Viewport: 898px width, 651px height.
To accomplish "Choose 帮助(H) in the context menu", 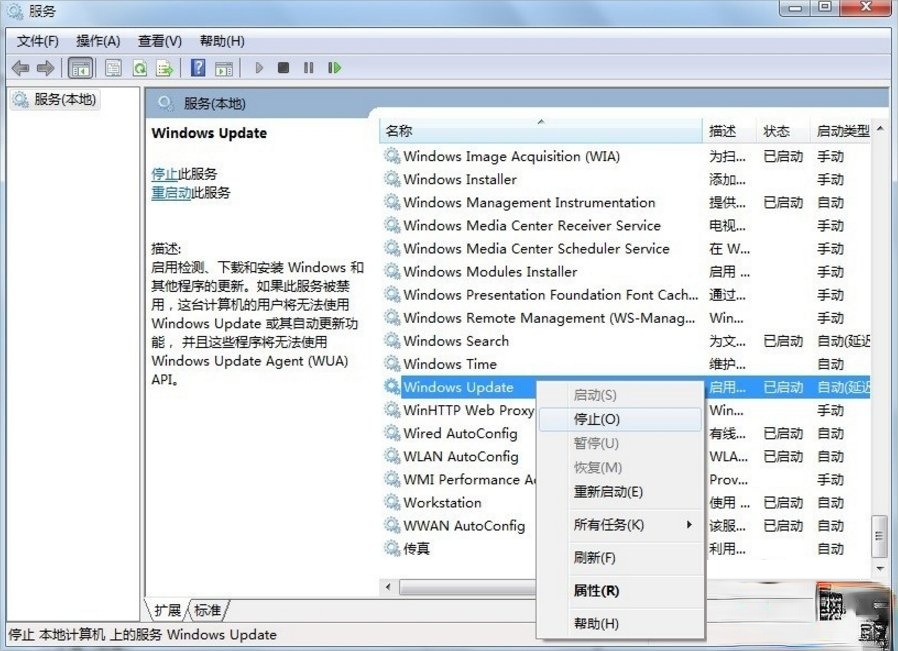I will pyautogui.click(x=620, y=624).
